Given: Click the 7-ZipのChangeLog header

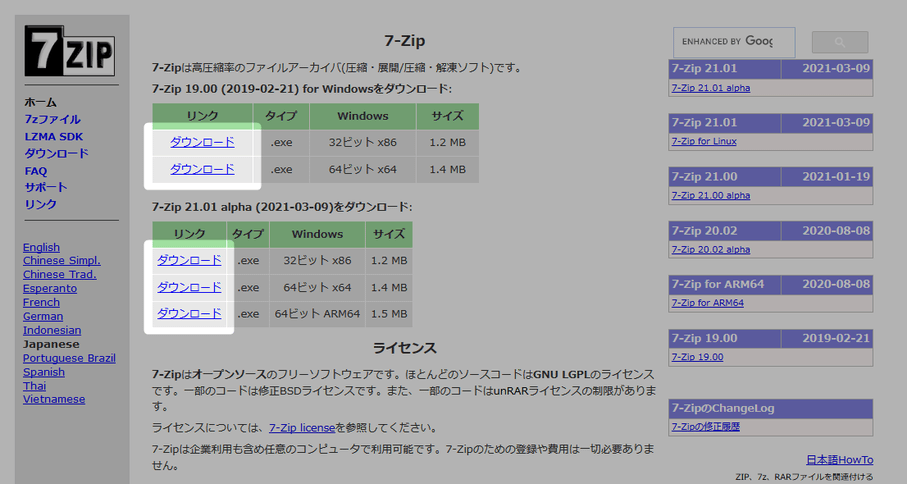Looking at the screenshot, I should [x=770, y=408].
